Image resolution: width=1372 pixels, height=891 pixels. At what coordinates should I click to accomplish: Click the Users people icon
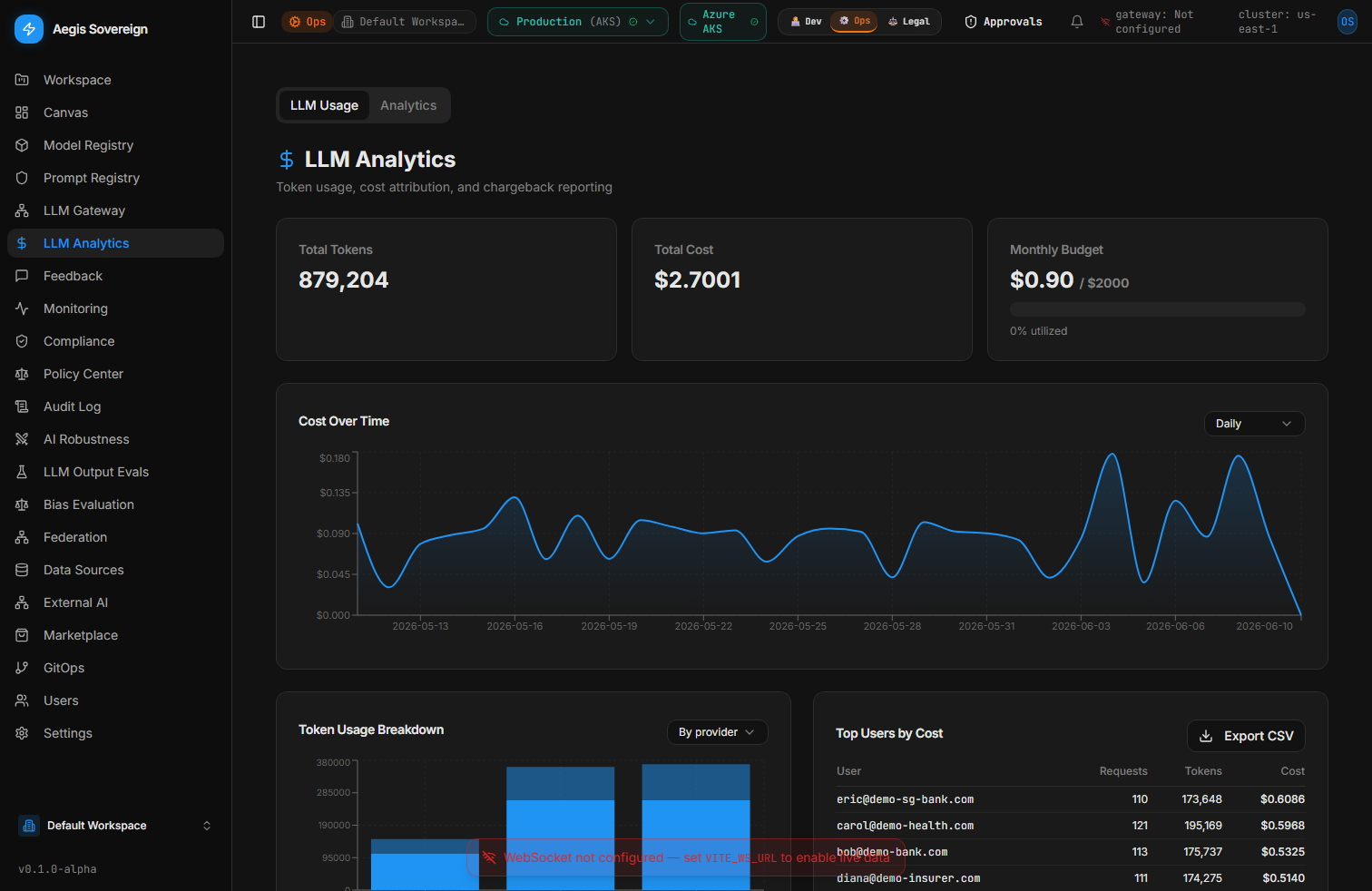(22, 700)
